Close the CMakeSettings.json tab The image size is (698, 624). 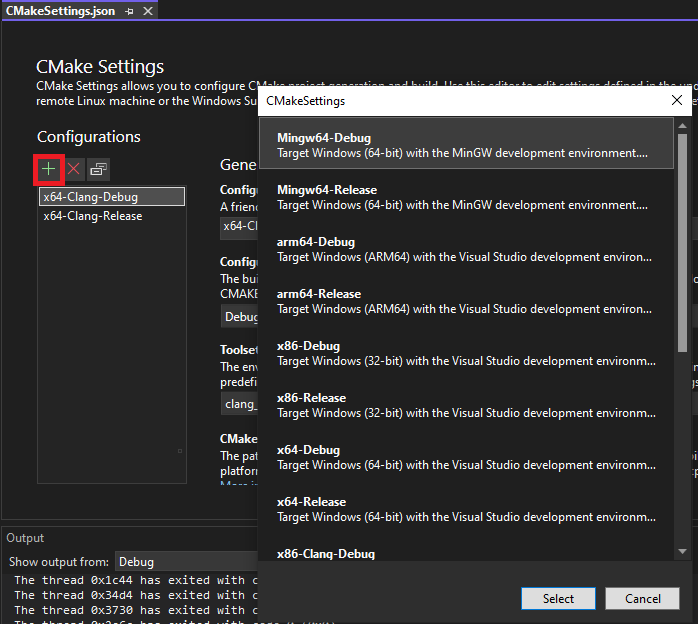coord(148,11)
